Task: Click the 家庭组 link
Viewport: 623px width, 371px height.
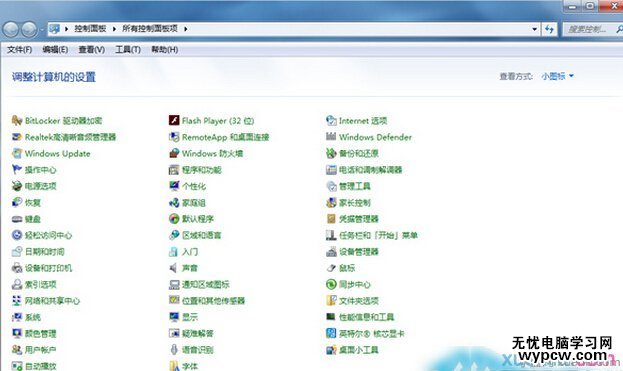Action: pos(194,203)
